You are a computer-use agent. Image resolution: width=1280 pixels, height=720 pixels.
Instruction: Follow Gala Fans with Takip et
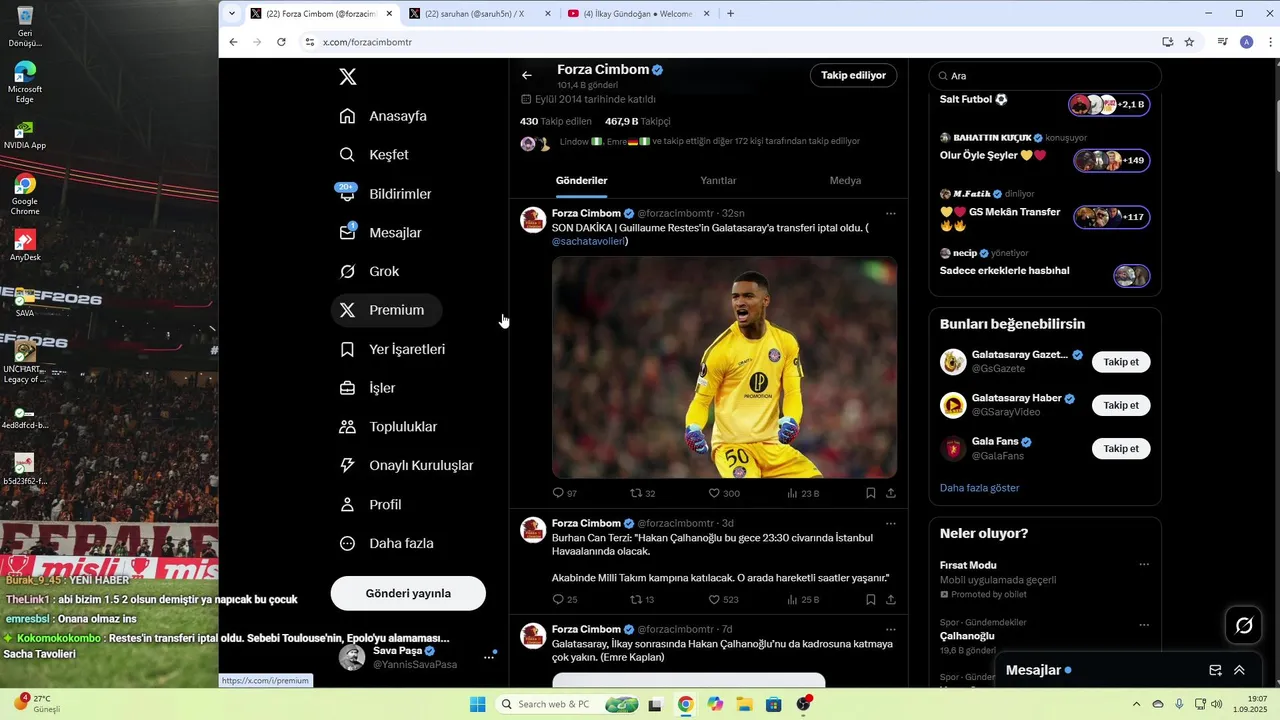[1121, 449]
